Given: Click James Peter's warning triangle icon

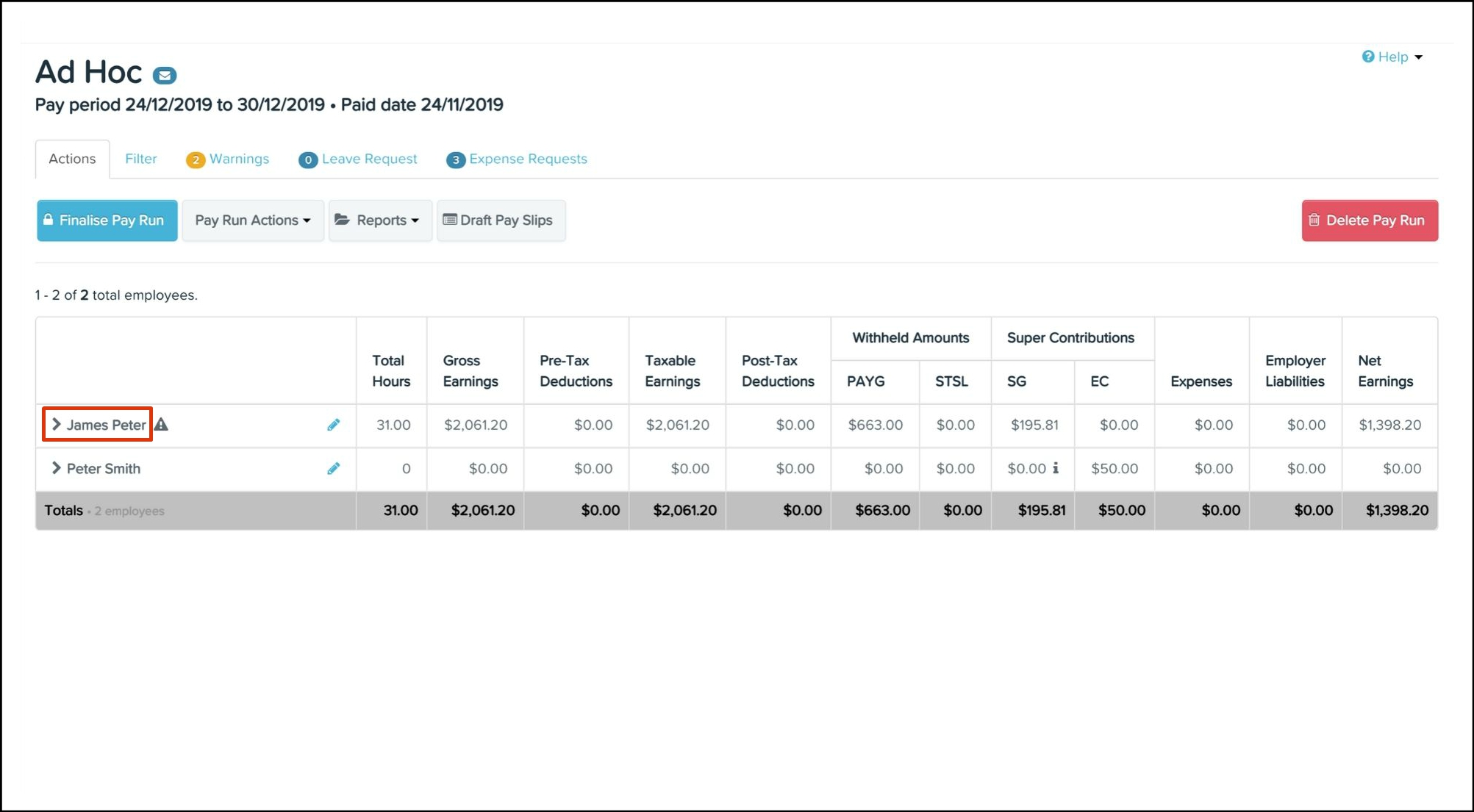Looking at the screenshot, I should pyautogui.click(x=162, y=425).
